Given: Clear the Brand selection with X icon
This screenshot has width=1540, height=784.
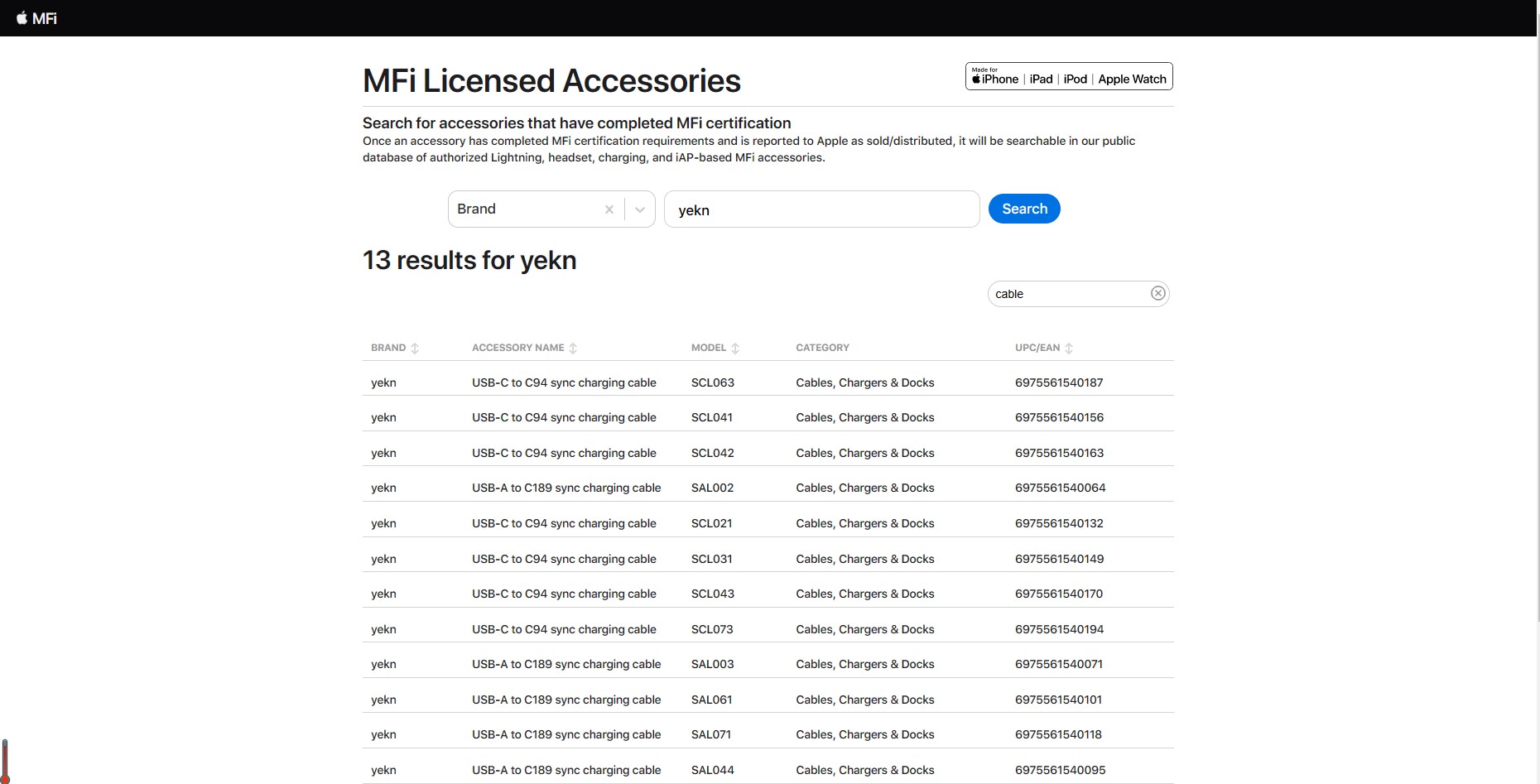Looking at the screenshot, I should 609,209.
